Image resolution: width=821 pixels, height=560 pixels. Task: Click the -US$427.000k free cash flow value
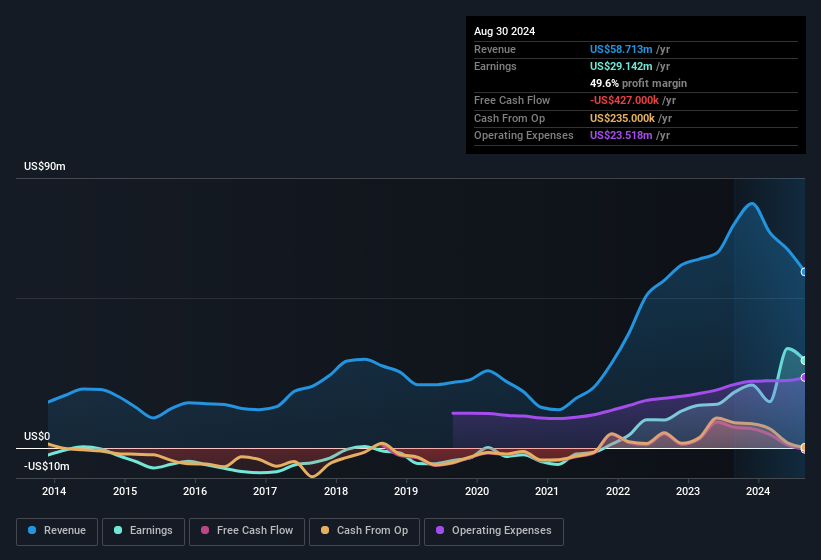pyautogui.click(x=624, y=100)
